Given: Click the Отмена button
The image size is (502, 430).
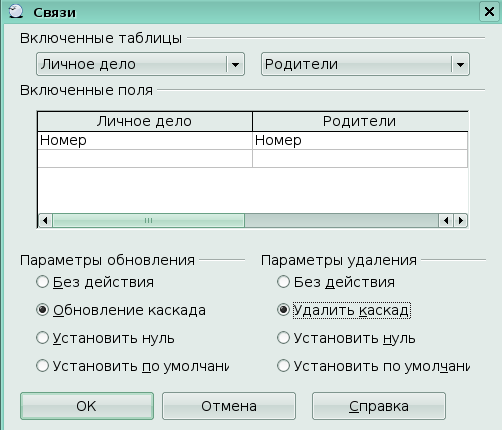Looking at the screenshot, I should coord(229,406).
